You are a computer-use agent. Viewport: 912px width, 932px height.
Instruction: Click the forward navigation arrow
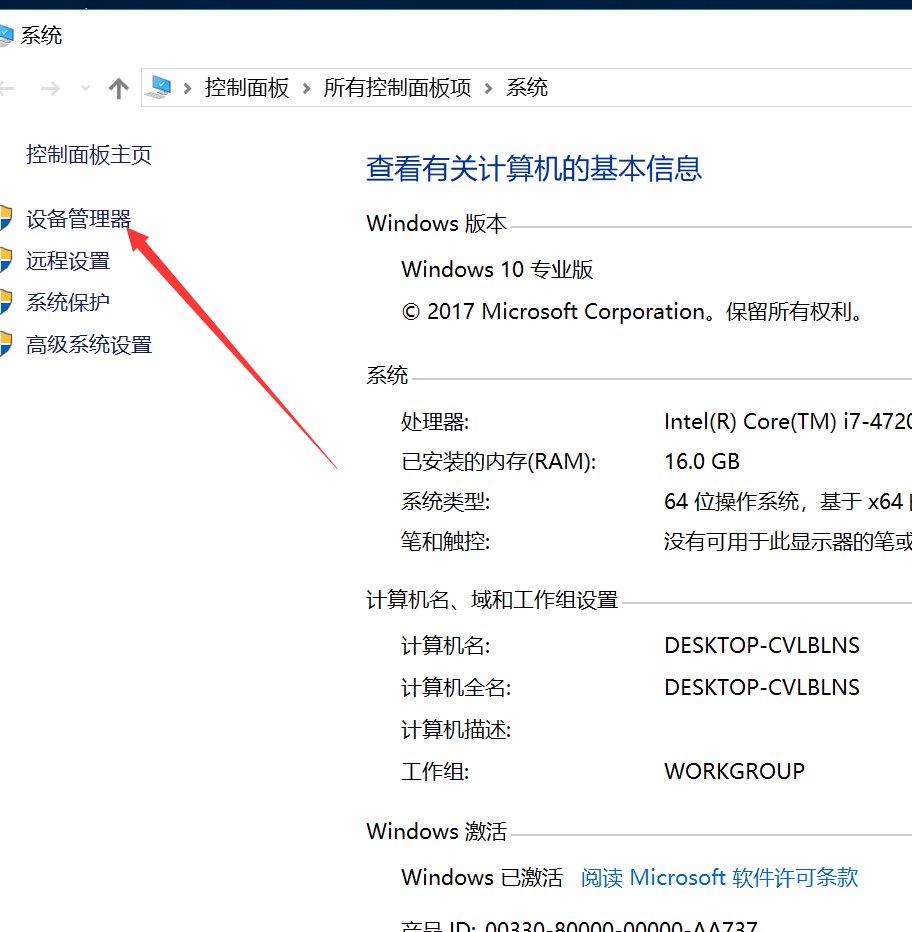(51, 87)
